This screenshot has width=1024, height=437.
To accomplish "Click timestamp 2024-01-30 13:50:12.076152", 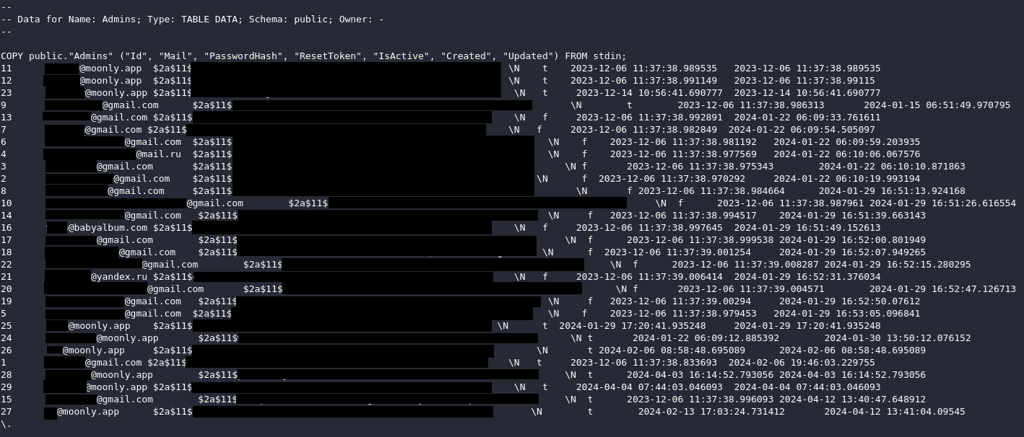I will pos(897,338).
